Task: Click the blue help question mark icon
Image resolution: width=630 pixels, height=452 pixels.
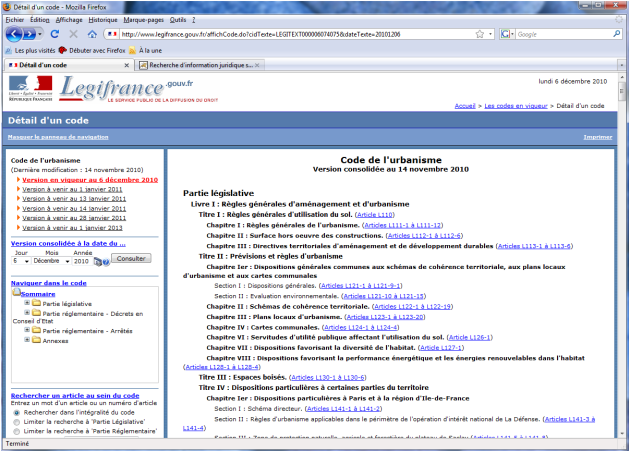Action: click(x=106, y=262)
